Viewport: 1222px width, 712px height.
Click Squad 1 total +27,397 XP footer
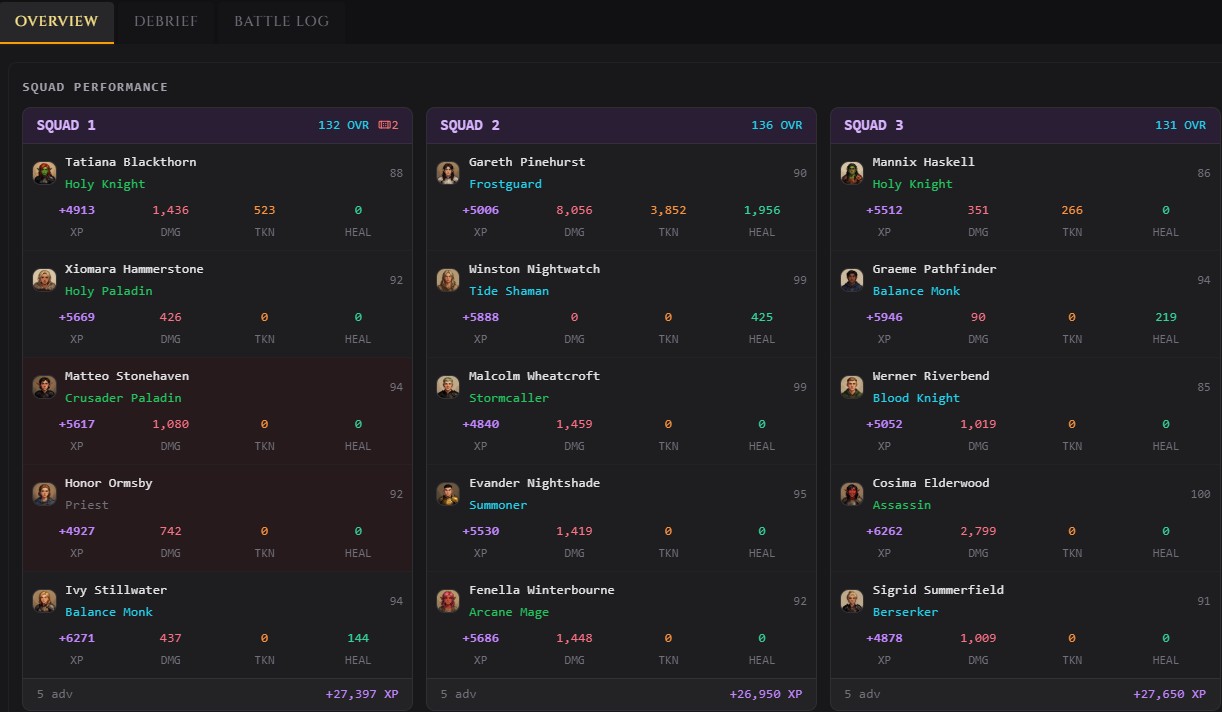362,694
